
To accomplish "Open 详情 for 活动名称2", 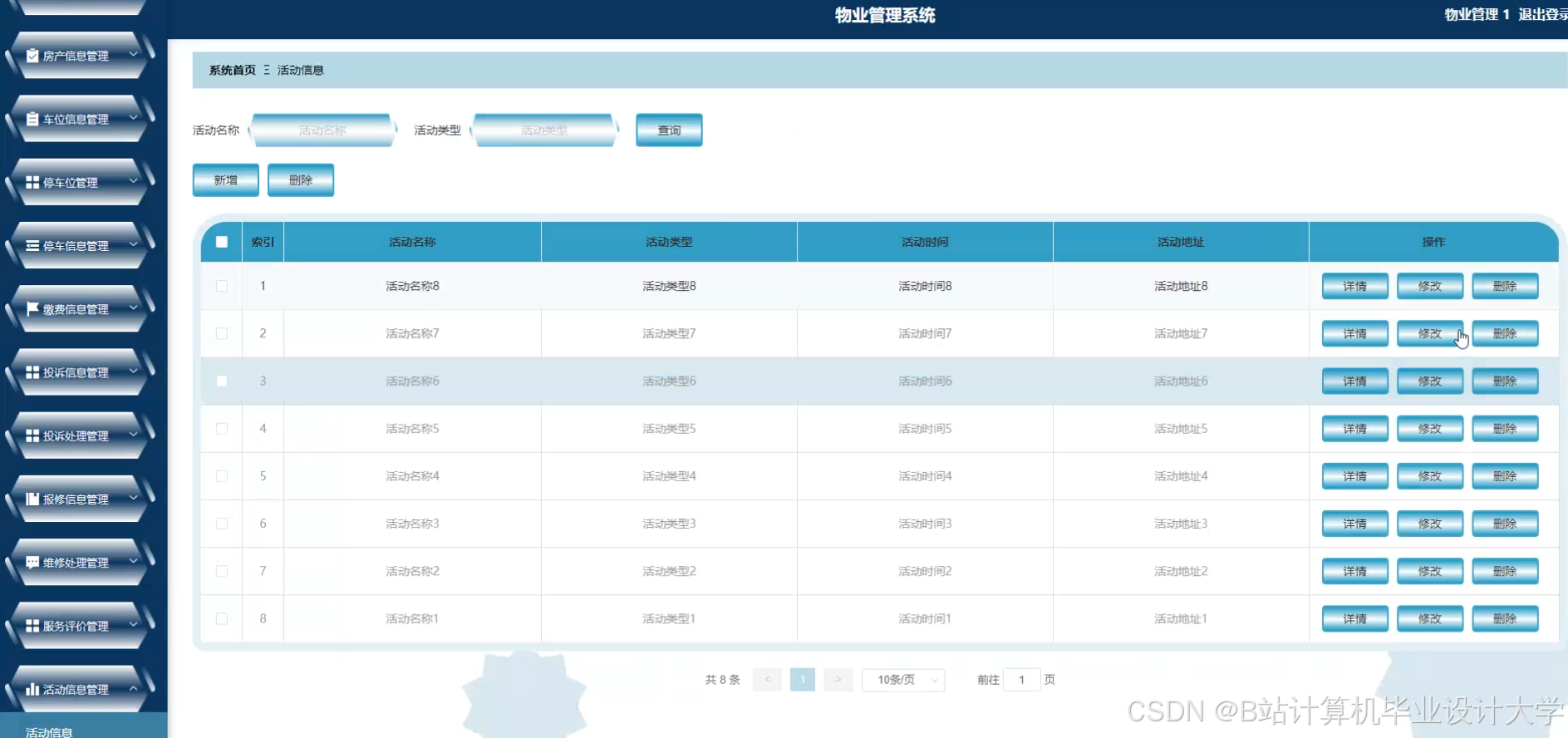I will pyautogui.click(x=1355, y=571).
